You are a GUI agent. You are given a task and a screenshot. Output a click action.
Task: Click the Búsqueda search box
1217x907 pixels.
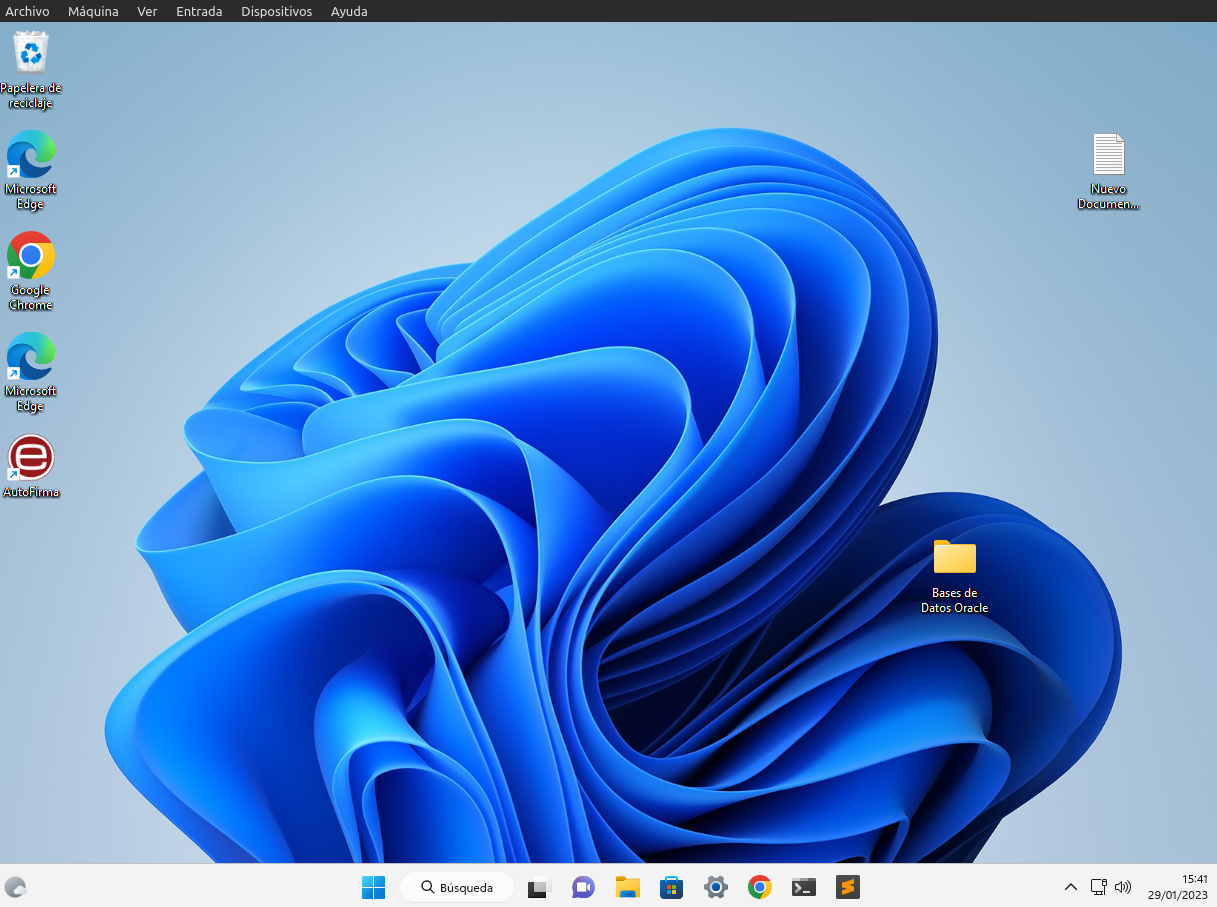(457, 887)
